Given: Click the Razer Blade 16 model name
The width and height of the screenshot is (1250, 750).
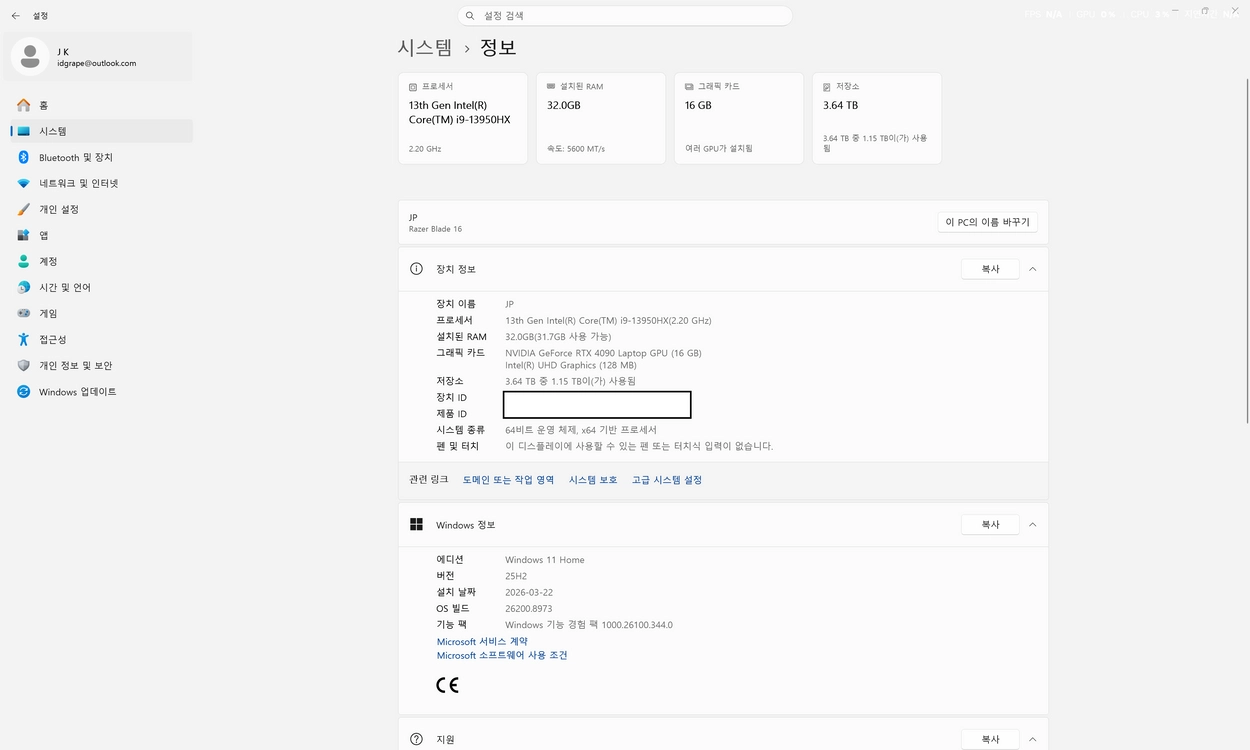Looking at the screenshot, I should (435, 229).
